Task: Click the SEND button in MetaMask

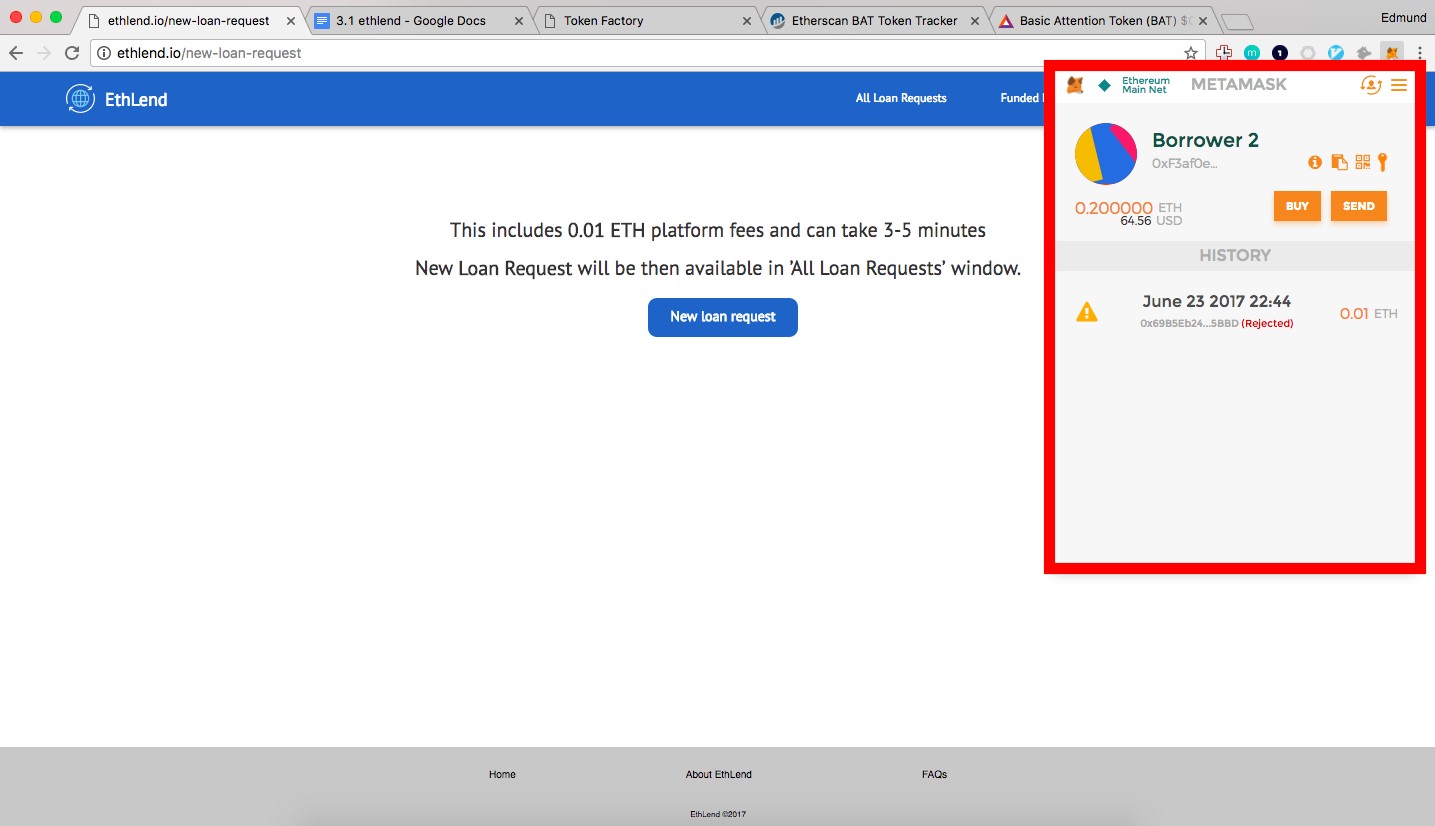Action: coord(1358,206)
